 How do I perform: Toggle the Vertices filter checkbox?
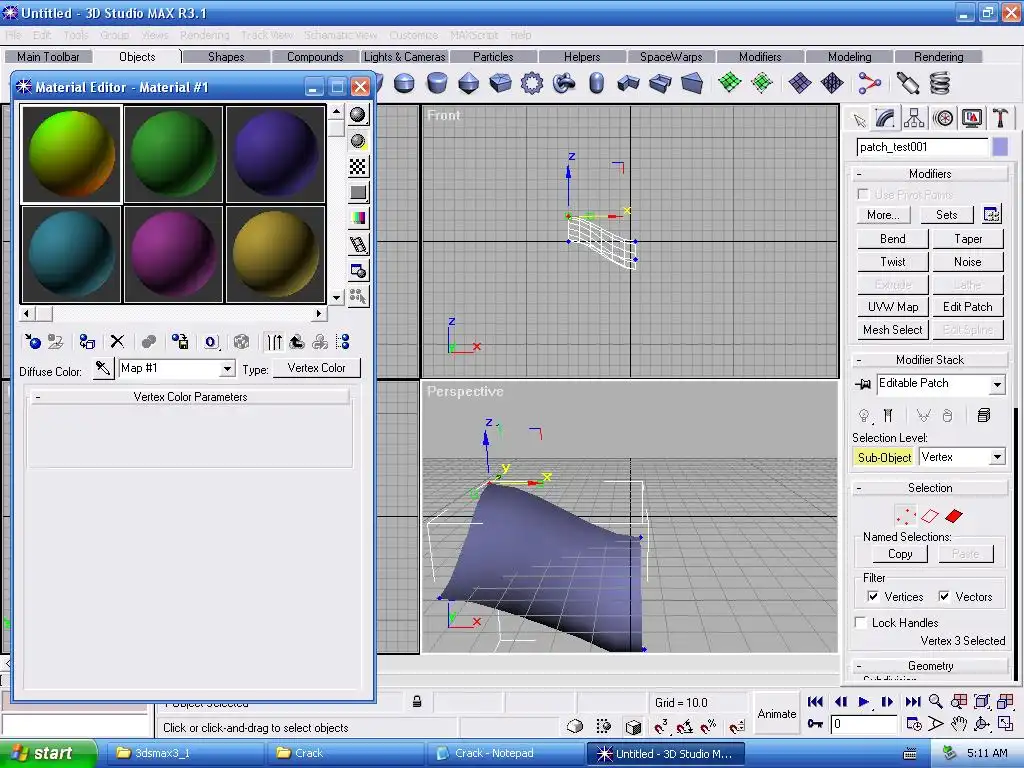pos(872,596)
